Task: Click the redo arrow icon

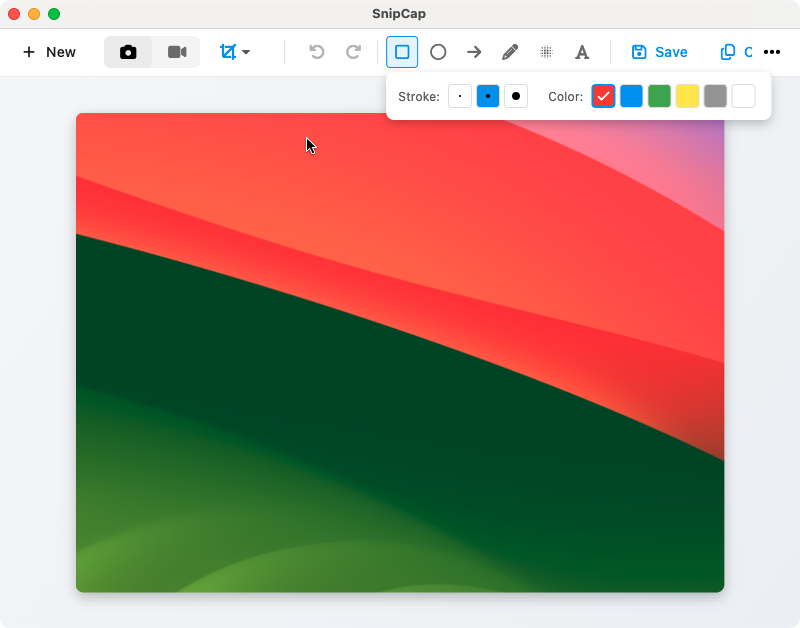Action: coord(353,52)
